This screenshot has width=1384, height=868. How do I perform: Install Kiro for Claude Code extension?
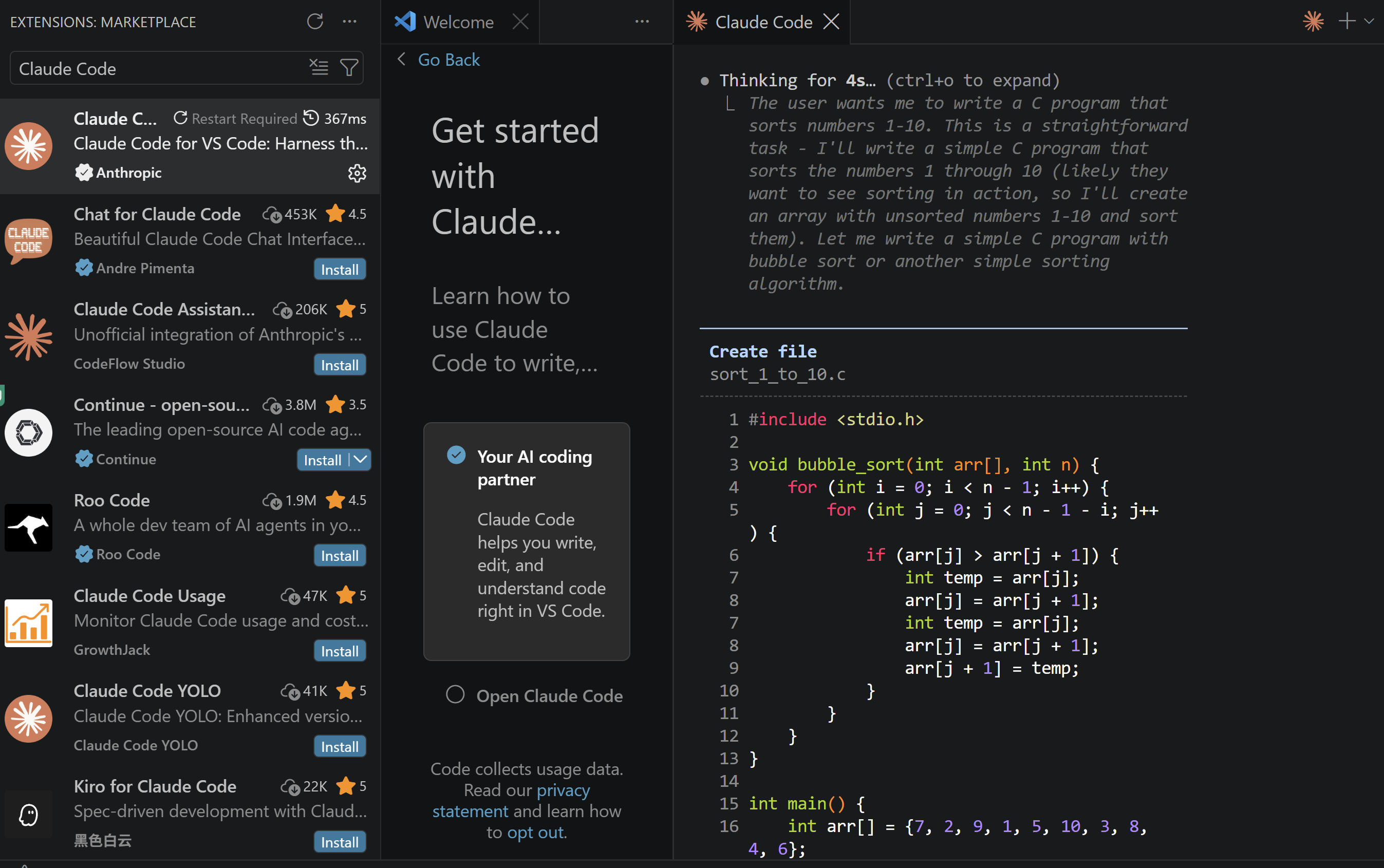(x=340, y=842)
